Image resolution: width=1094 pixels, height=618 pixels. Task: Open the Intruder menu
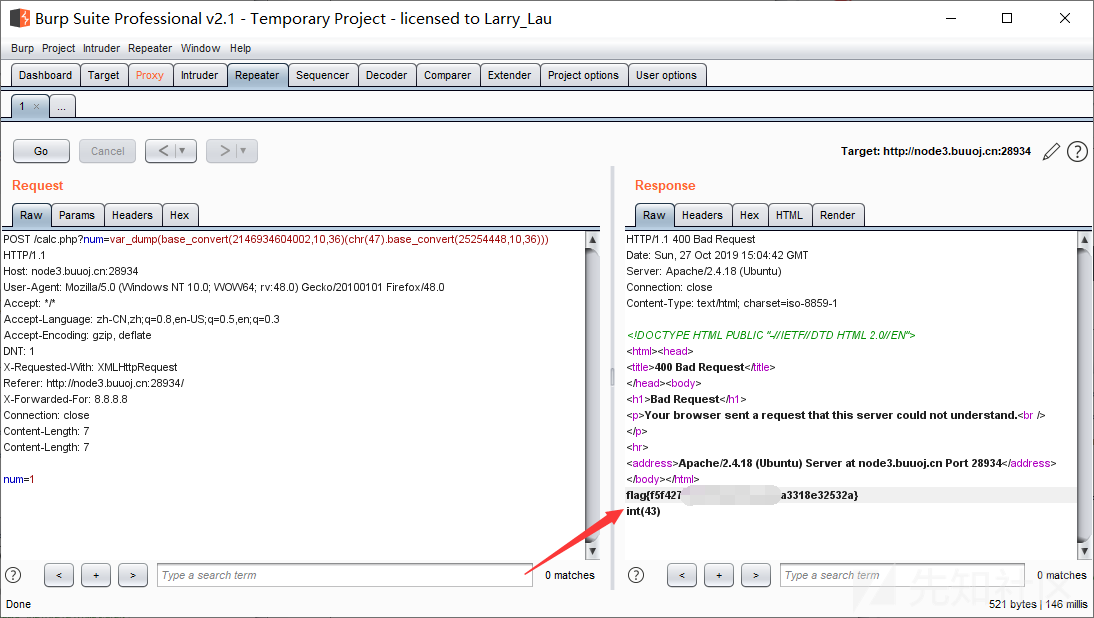point(101,48)
